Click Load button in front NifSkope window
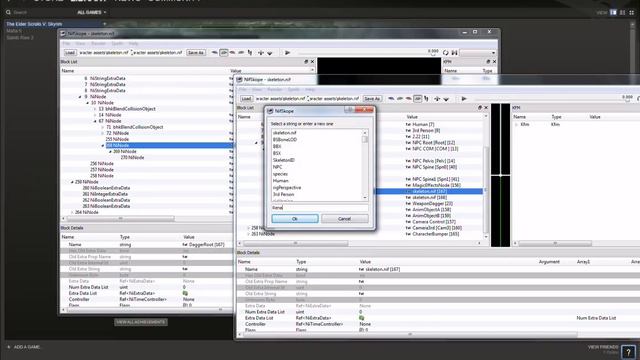 pyautogui.click(x=246, y=99)
